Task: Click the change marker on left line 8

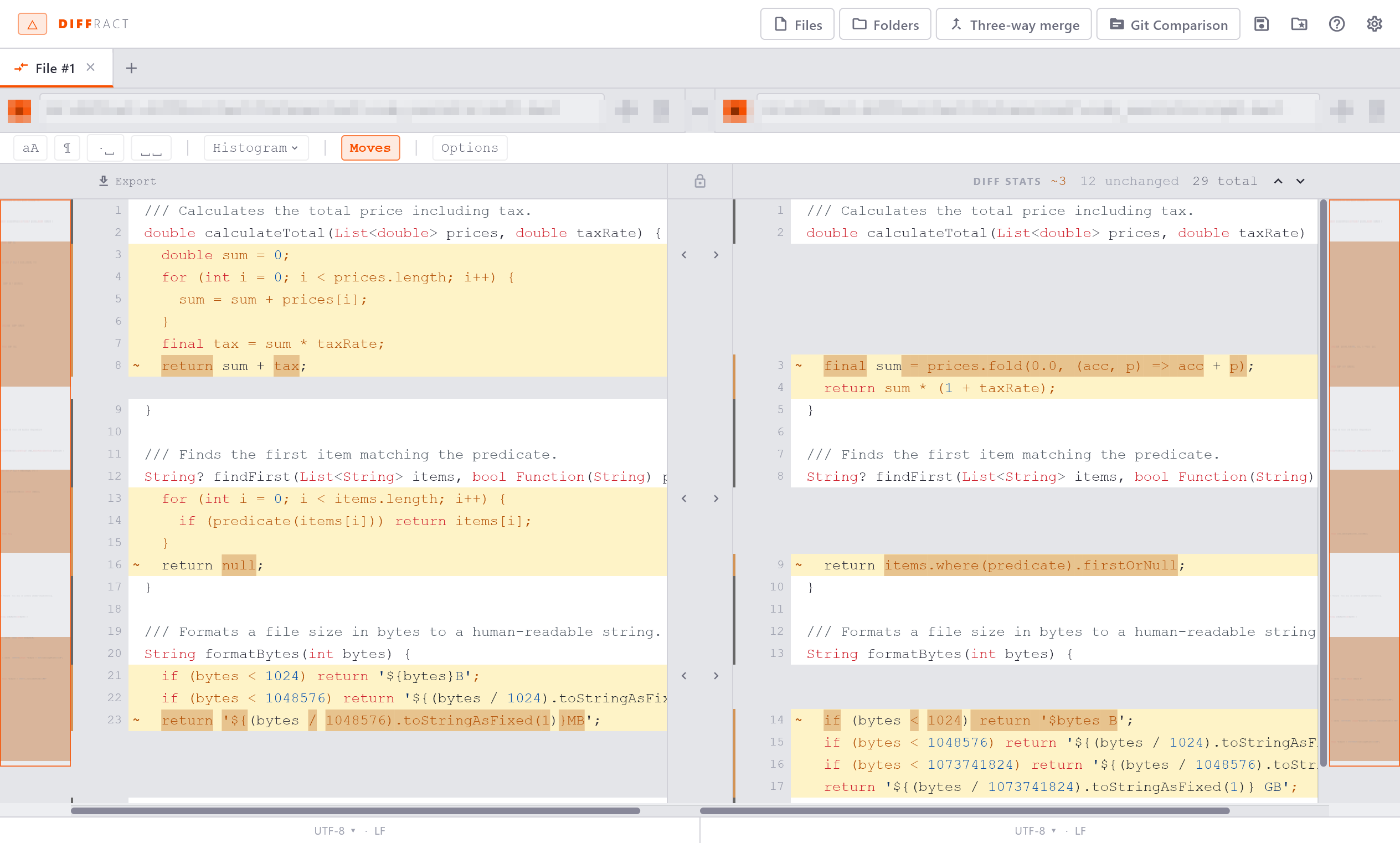Action: click(136, 366)
